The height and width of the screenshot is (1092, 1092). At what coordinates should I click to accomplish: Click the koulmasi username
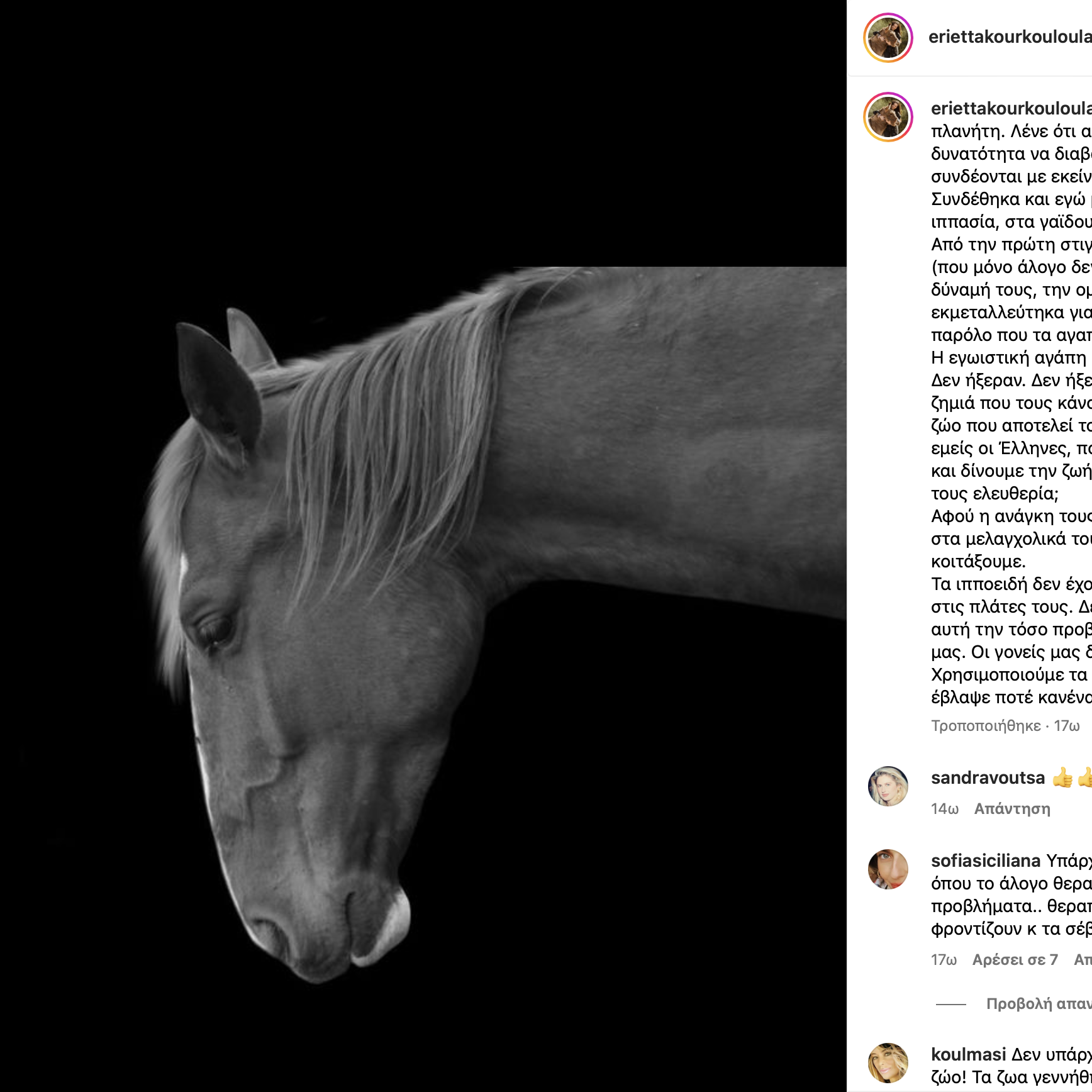[969, 1054]
